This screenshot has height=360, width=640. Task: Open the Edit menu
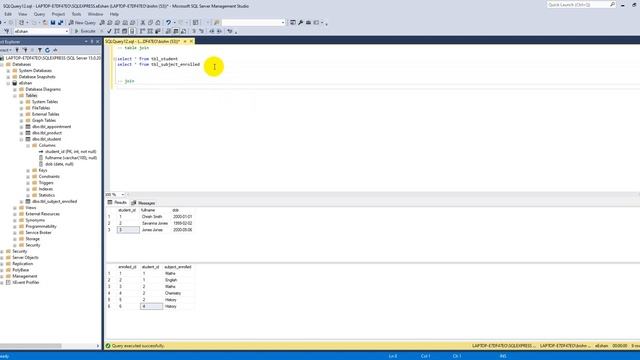click(8, 14)
